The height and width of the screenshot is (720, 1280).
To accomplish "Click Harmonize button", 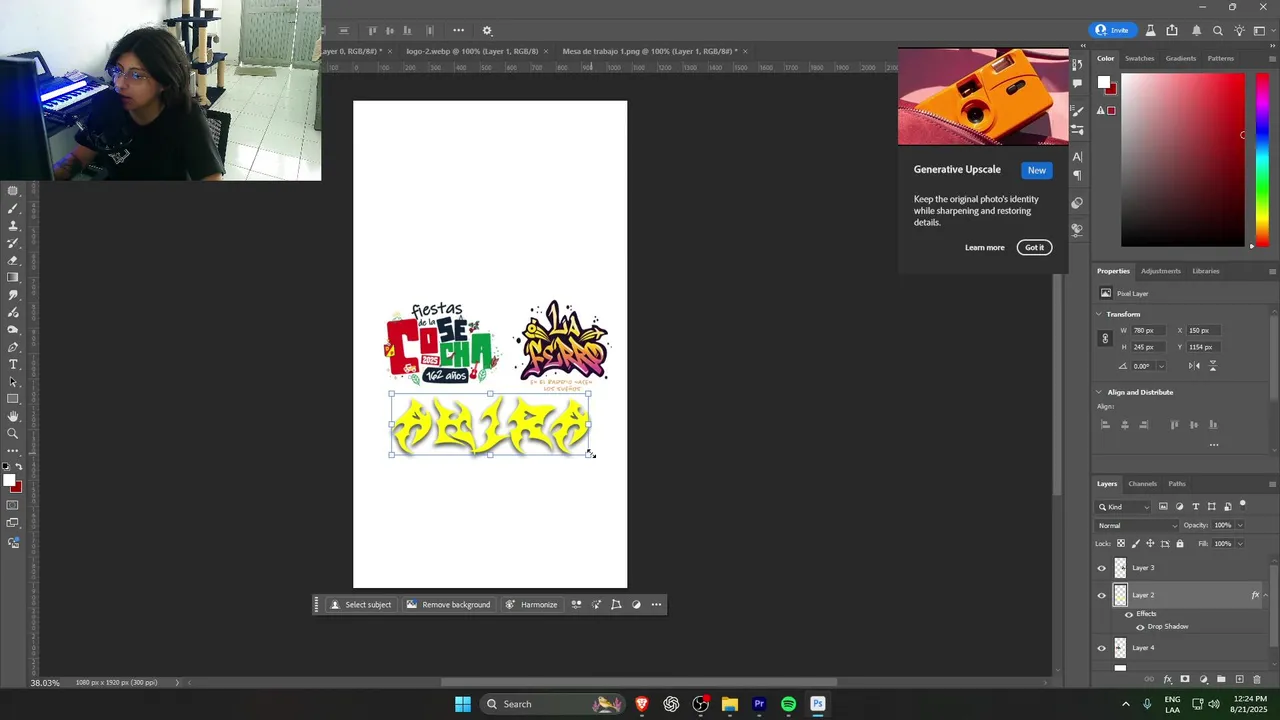I will (531, 604).
